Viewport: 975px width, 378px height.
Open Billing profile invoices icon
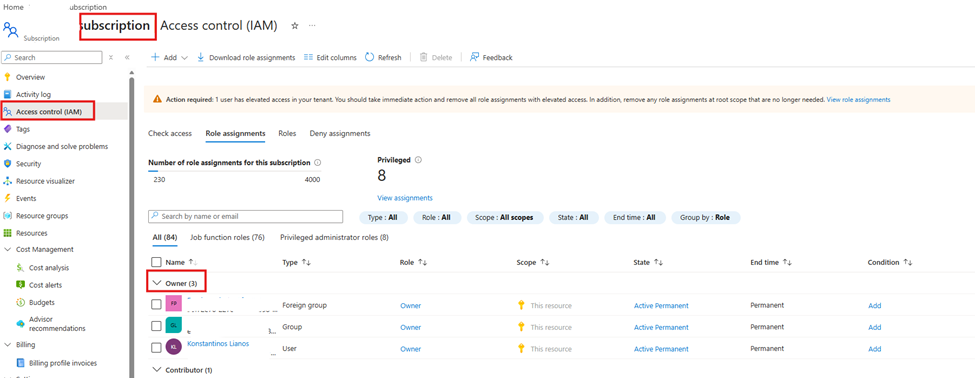(x=20, y=363)
